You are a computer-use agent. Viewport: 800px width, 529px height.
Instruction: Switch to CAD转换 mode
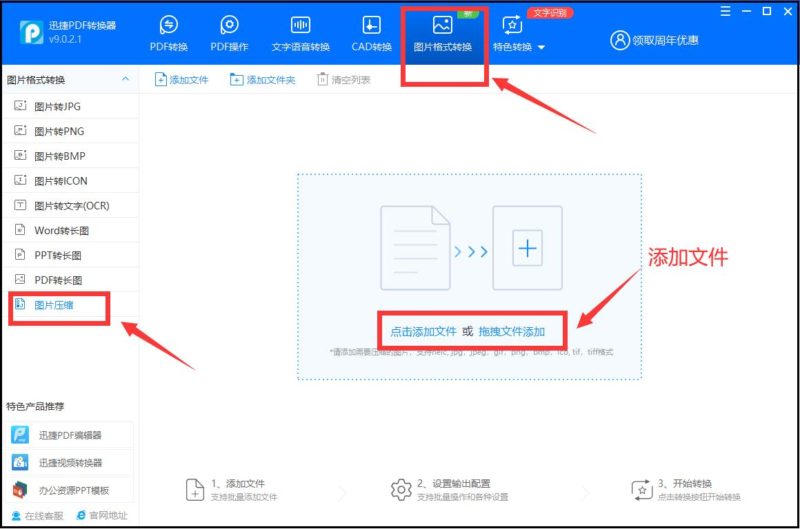(371, 33)
